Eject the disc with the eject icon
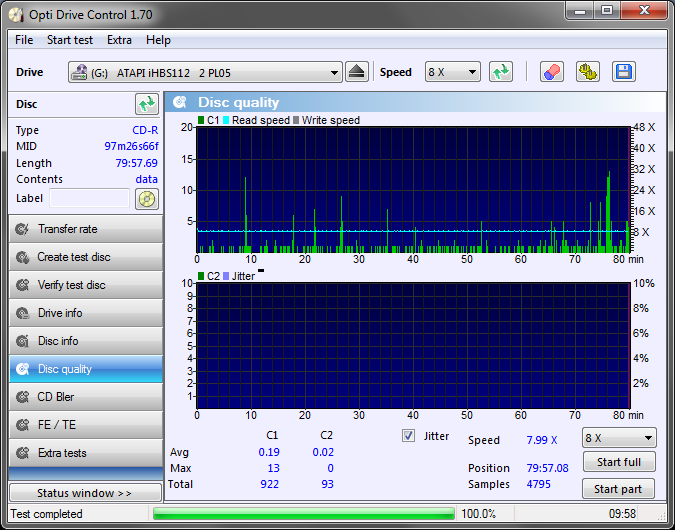The width and height of the screenshot is (675, 530). [x=357, y=72]
